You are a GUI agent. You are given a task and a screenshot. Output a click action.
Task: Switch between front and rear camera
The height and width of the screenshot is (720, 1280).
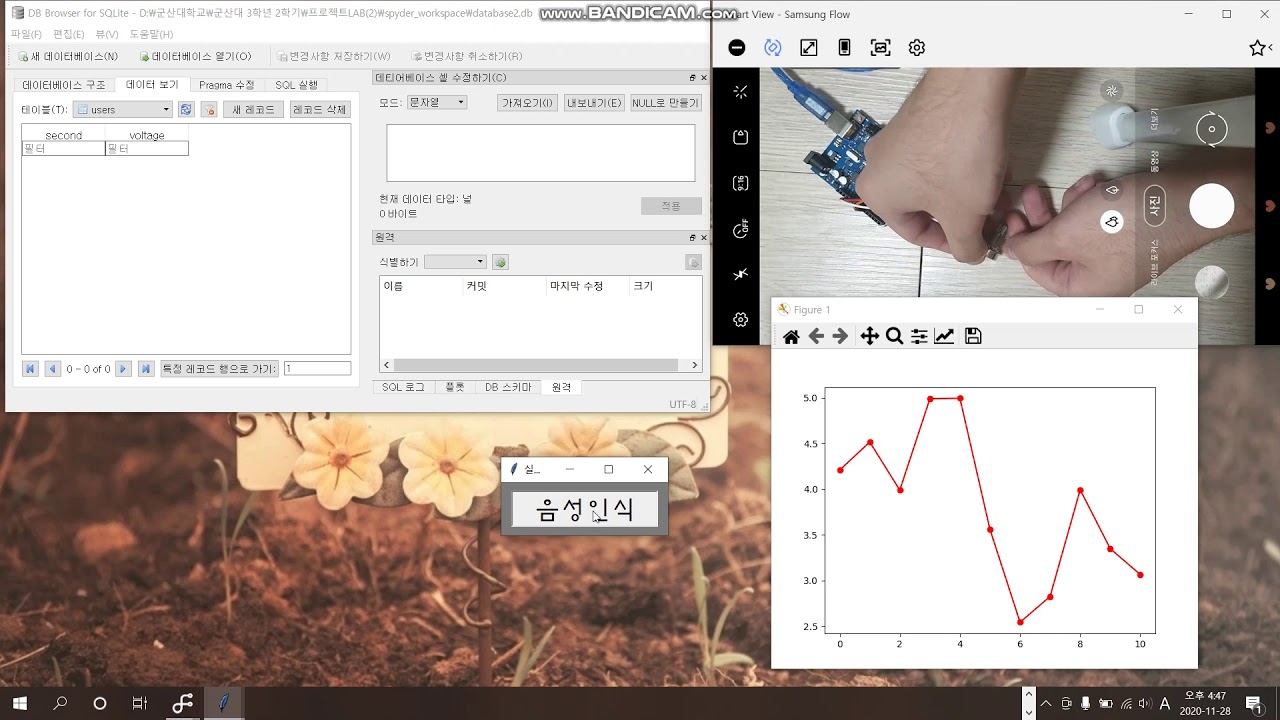click(x=1211, y=129)
